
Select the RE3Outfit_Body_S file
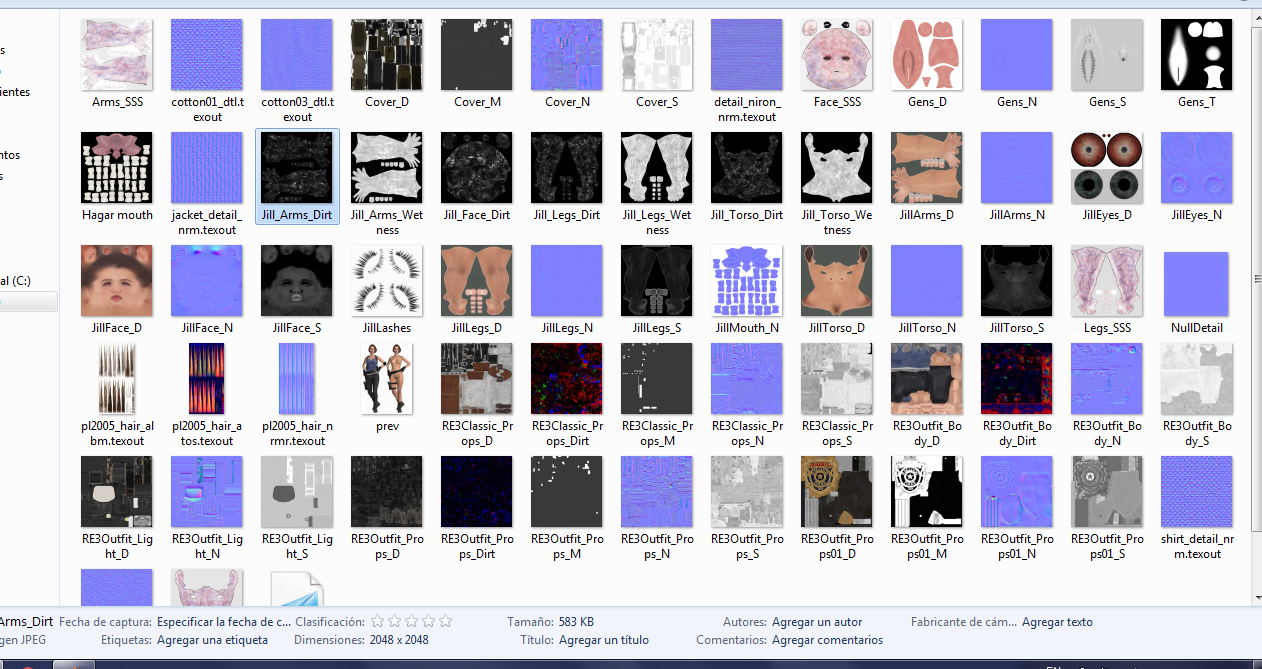[1197, 379]
